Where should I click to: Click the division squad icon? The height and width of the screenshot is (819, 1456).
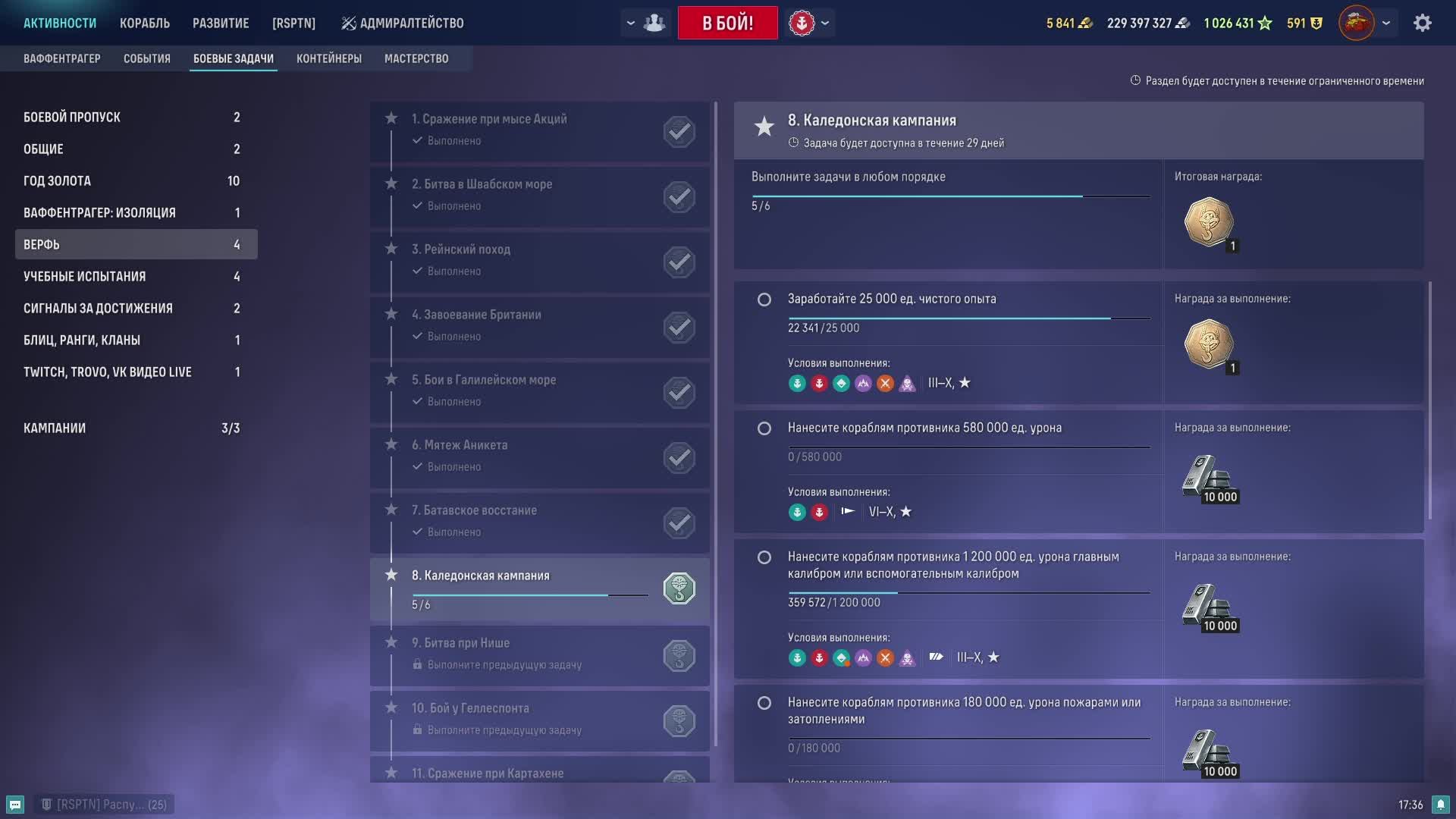click(654, 23)
